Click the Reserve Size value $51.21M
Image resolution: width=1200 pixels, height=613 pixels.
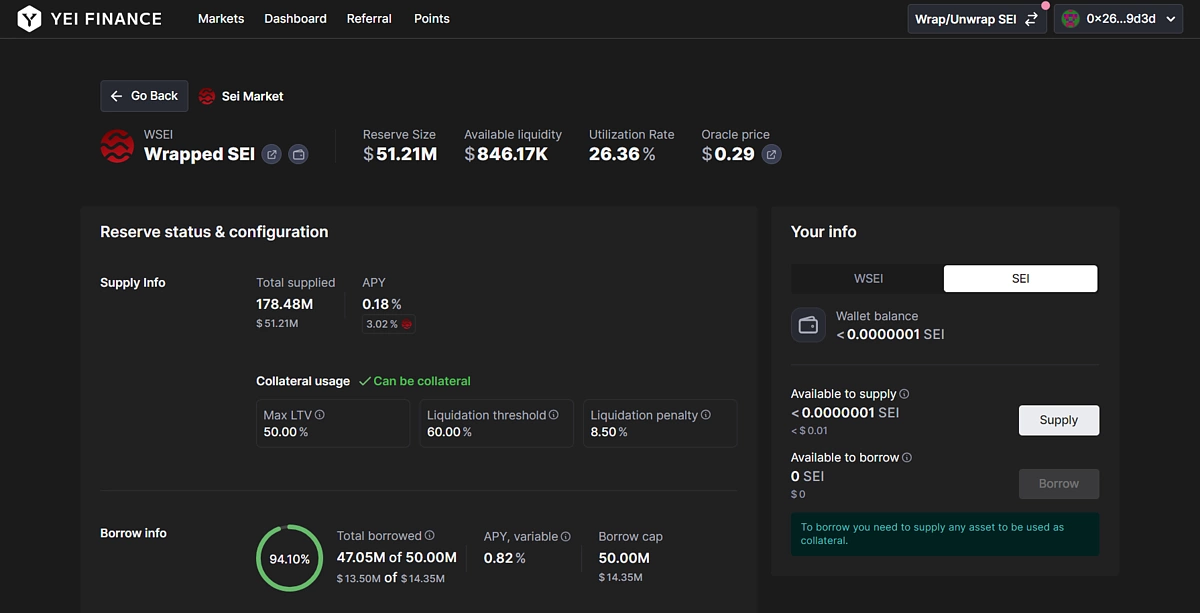(400, 154)
